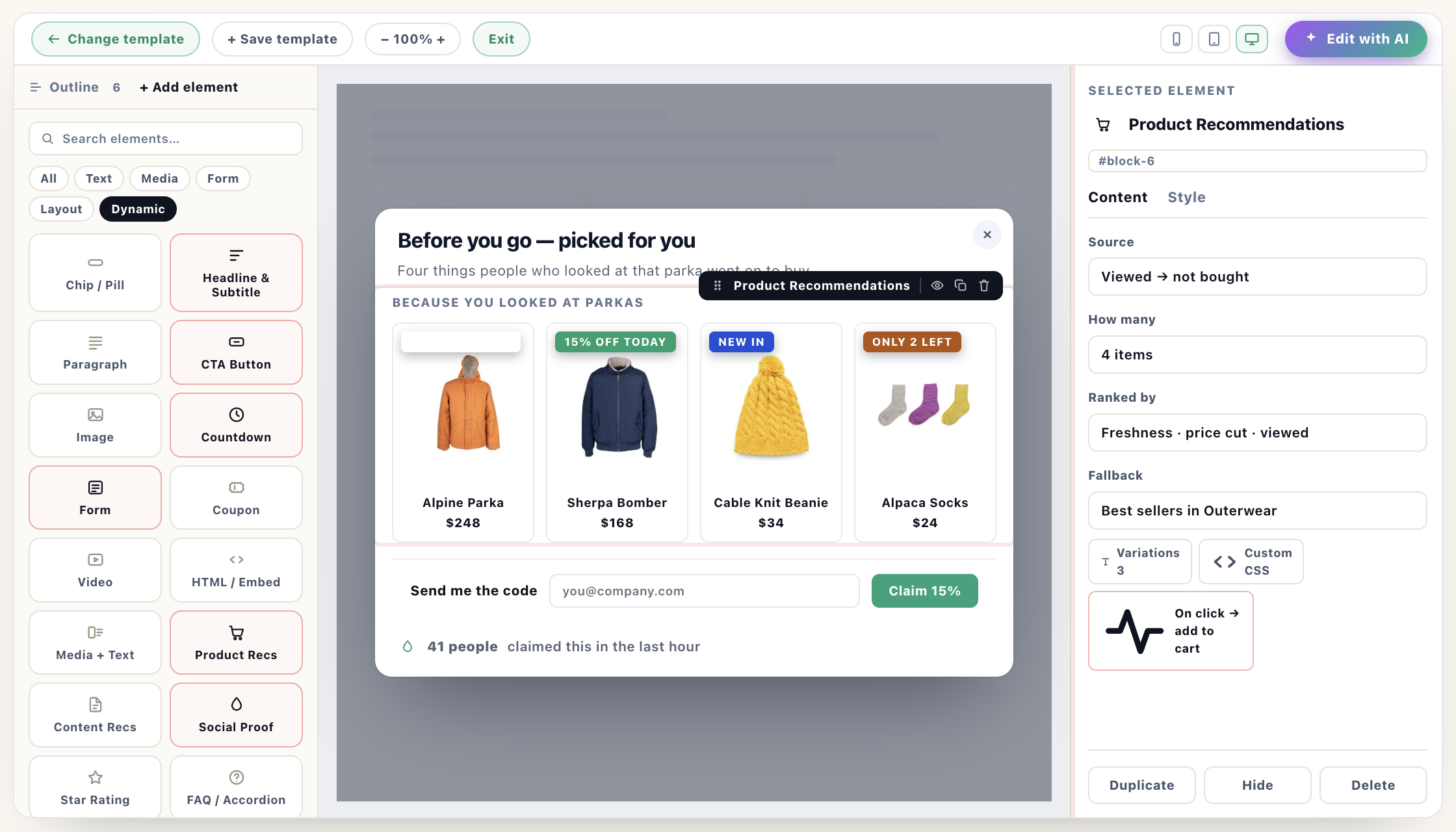Click the Change template button
Viewport: 1456px width, 832px height.
coord(116,39)
